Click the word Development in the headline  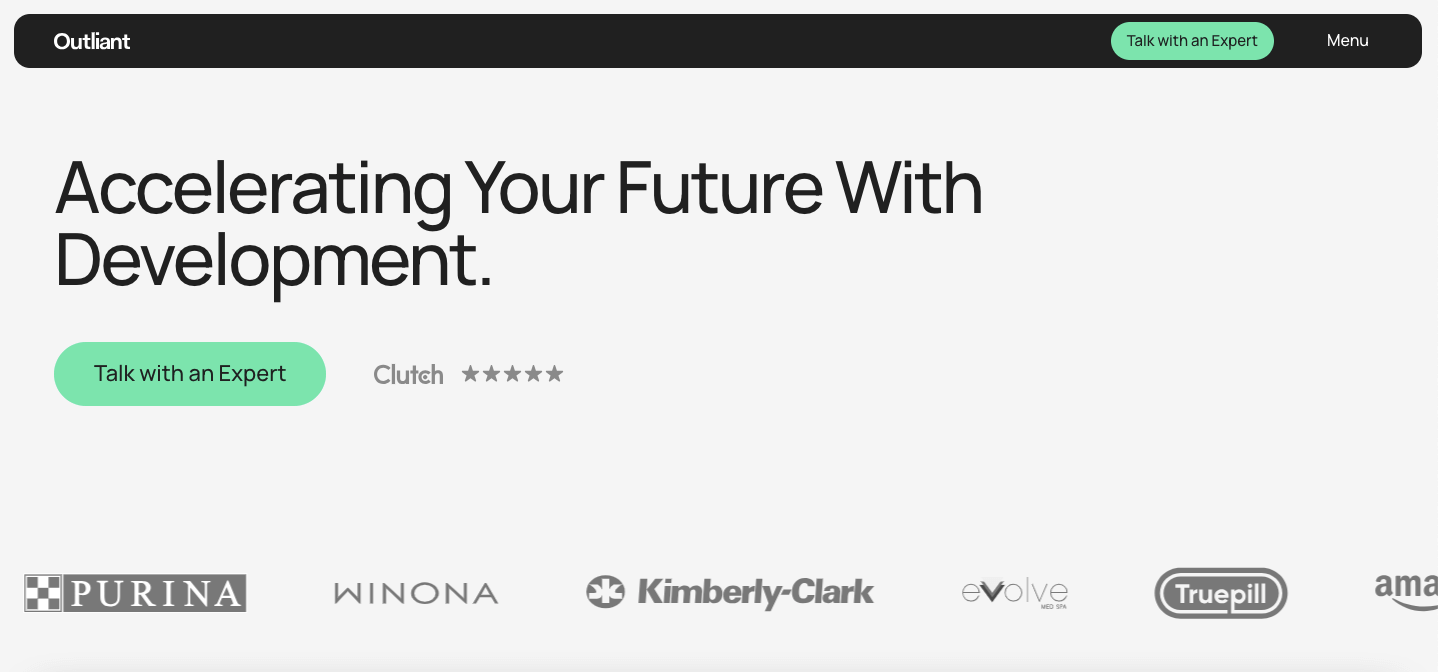point(265,260)
